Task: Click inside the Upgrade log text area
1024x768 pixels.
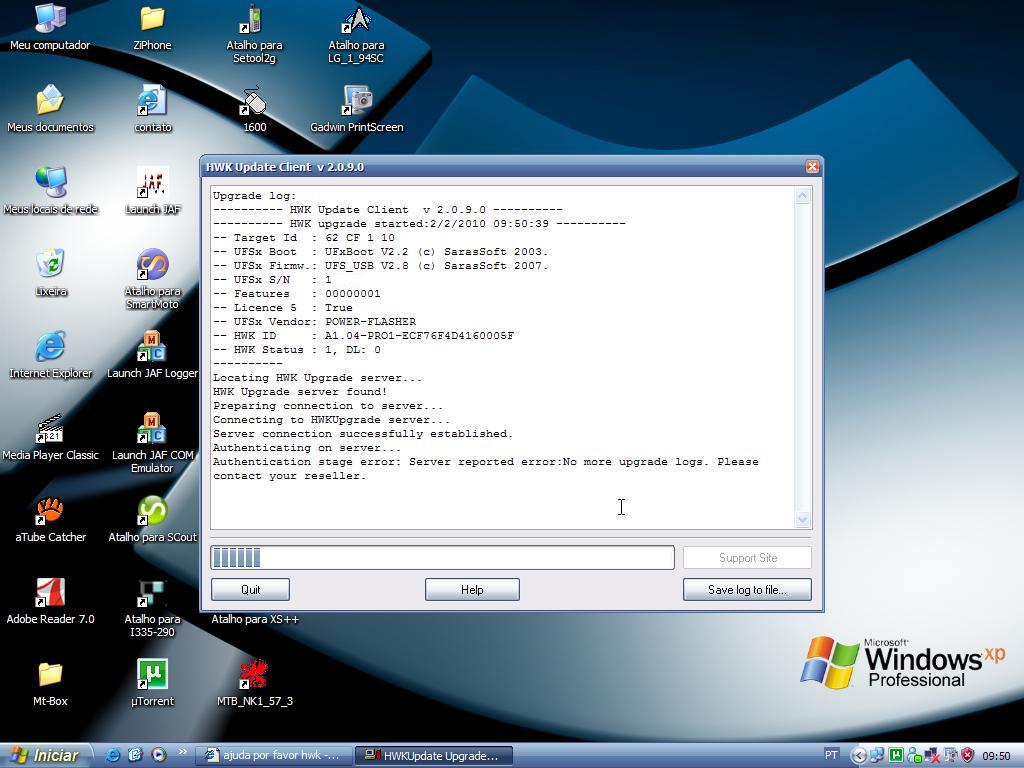Action: [x=502, y=358]
